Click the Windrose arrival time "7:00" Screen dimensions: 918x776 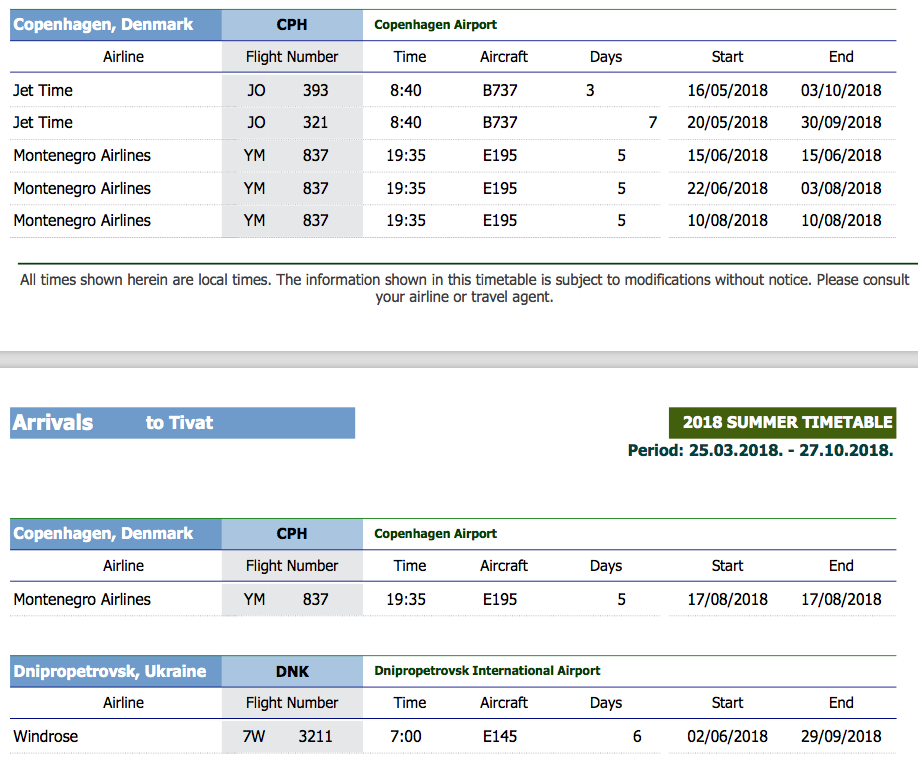click(x=406, y=736)
